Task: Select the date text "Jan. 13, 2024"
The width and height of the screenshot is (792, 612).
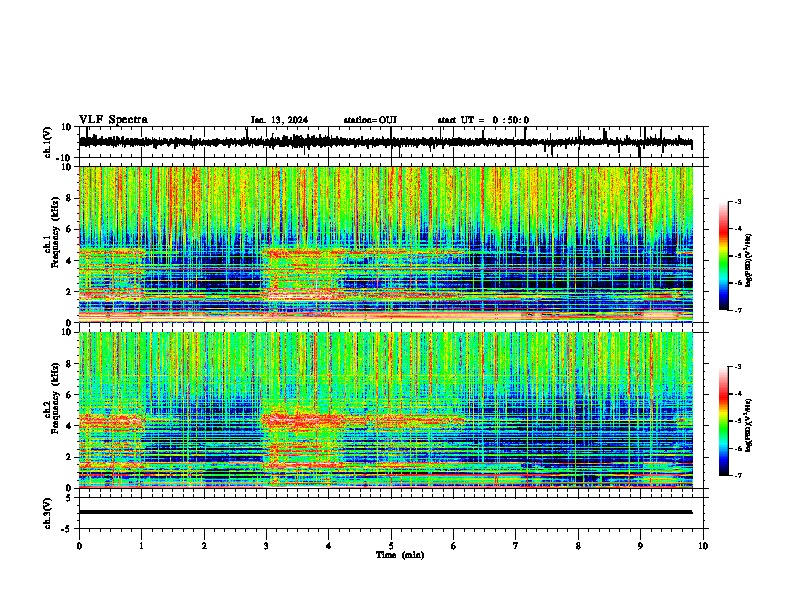Action: 279,120
